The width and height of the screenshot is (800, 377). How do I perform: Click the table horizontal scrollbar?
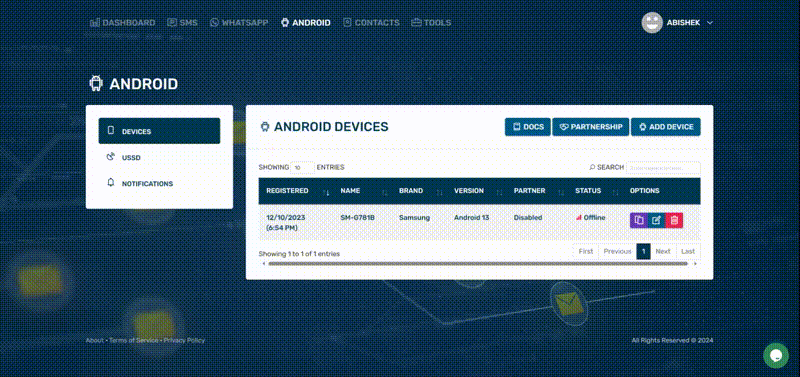coord(478,264)
